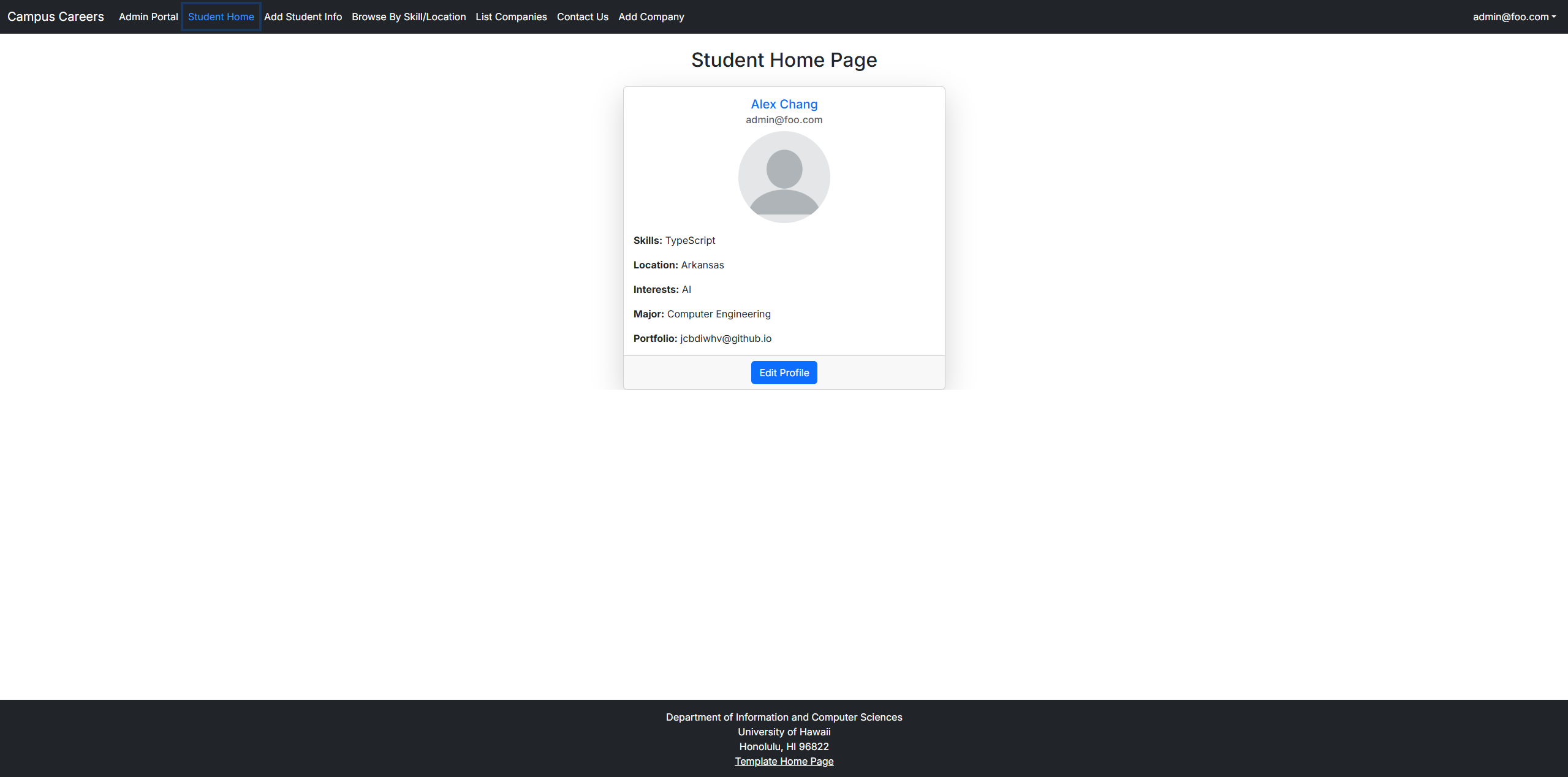Click the Skills TypeScript line
The width and height of the screenshot is (1568, 777).
point(674,240)
